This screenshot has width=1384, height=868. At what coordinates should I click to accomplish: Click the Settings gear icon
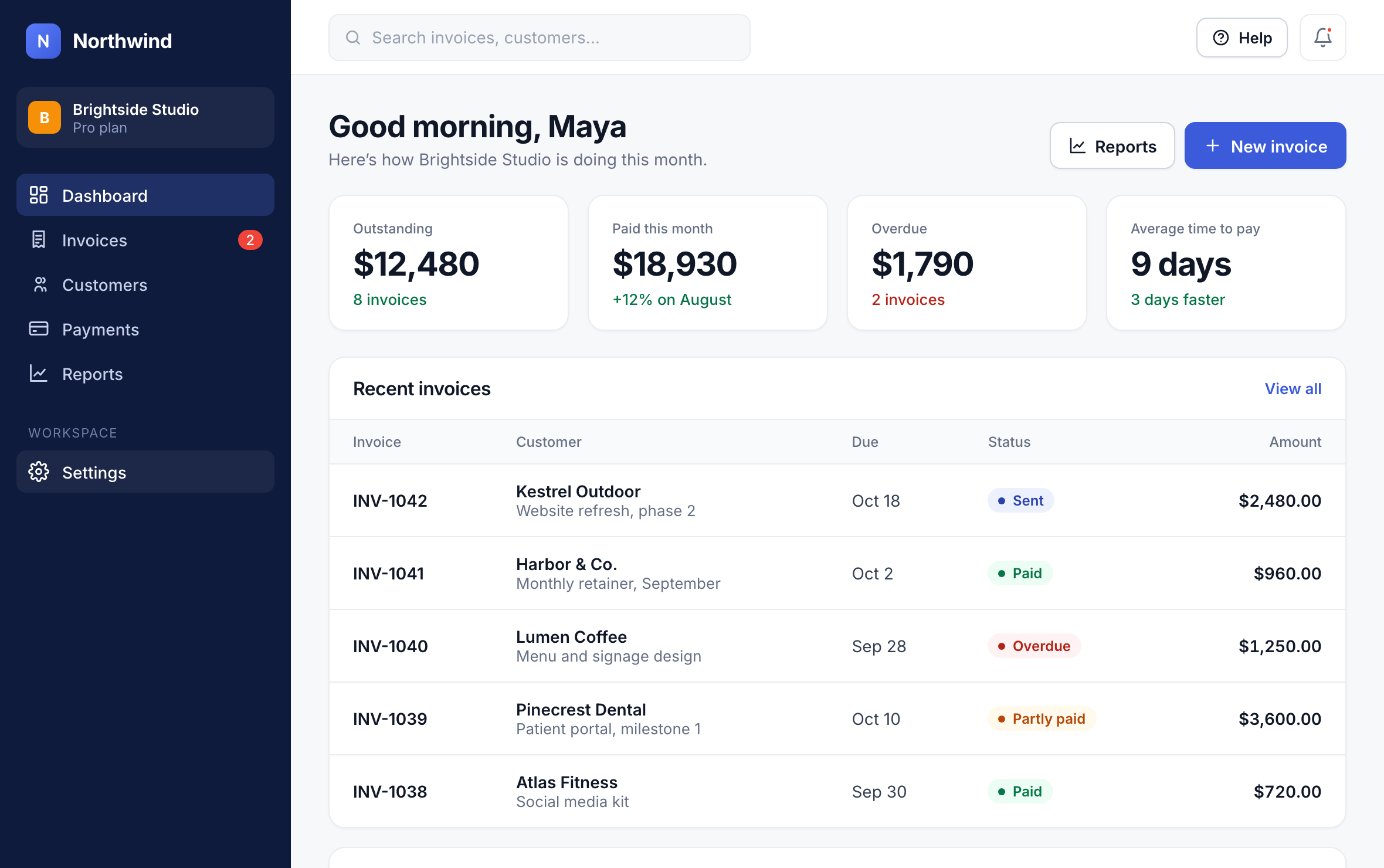point(39,472)
